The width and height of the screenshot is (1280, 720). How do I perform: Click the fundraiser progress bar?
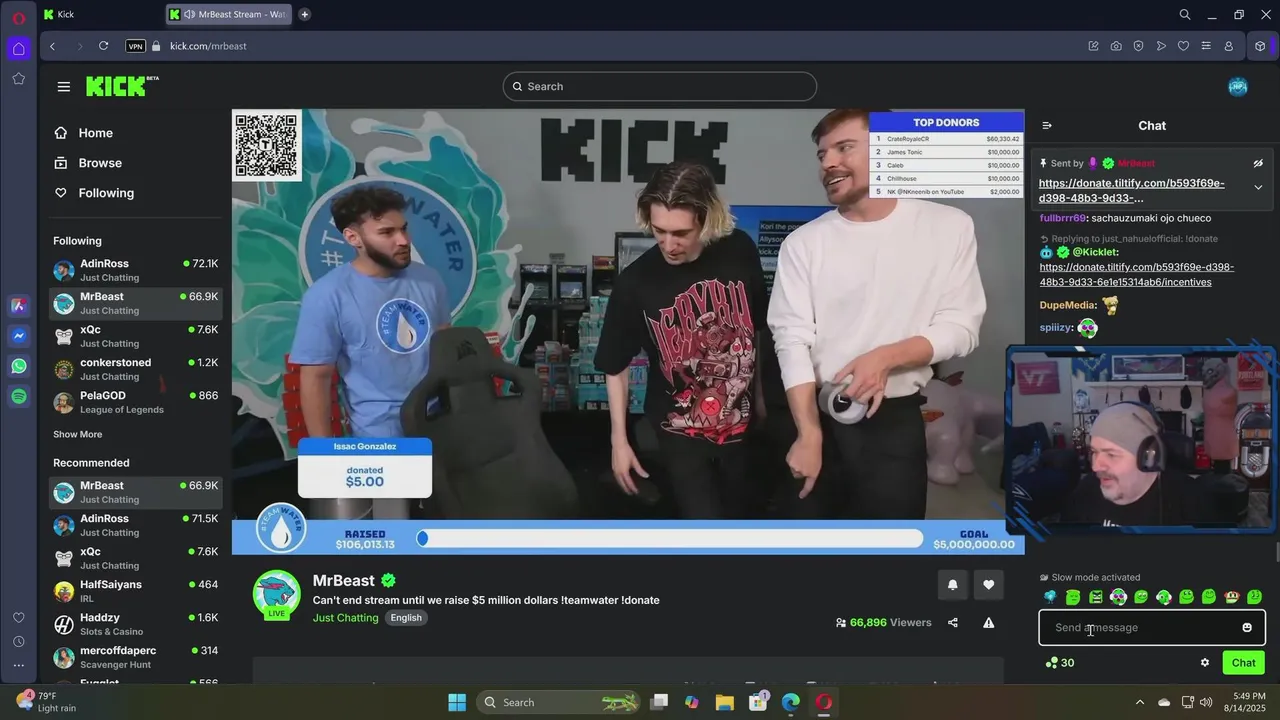[x=670, y=539]
